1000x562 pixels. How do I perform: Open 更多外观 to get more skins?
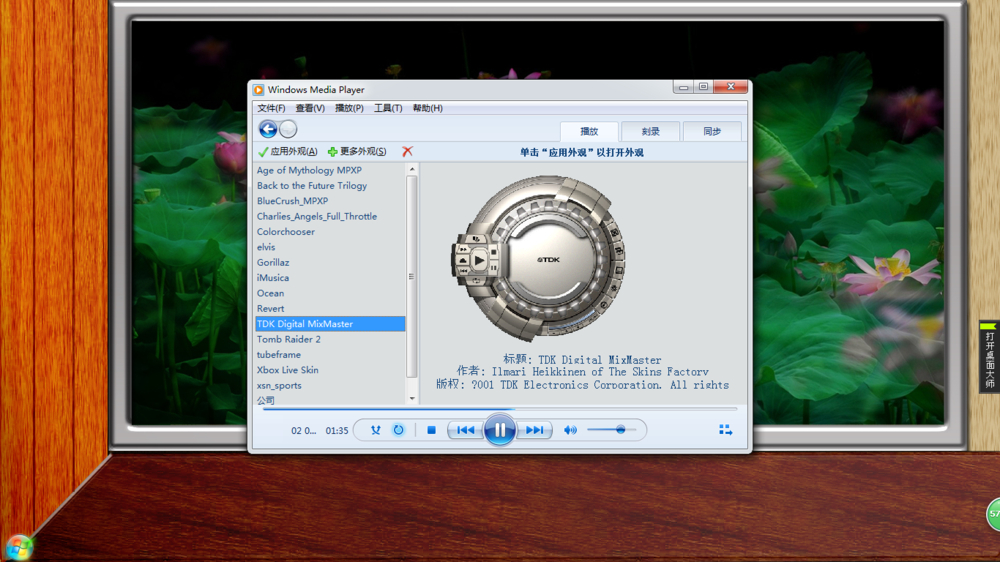click(x=357, y=152)
